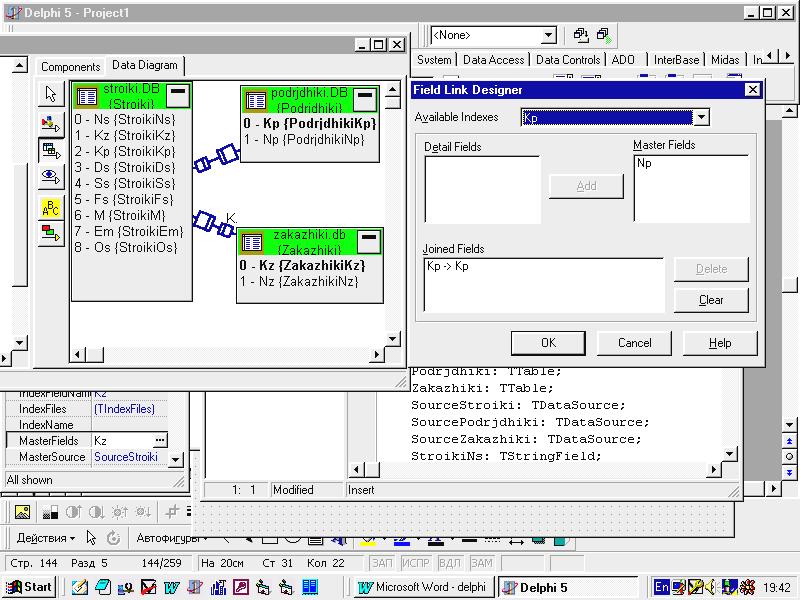Collapse the zakazhiki.db table box
The height and width of the screenshot is (600, 800).
[368, 241]
